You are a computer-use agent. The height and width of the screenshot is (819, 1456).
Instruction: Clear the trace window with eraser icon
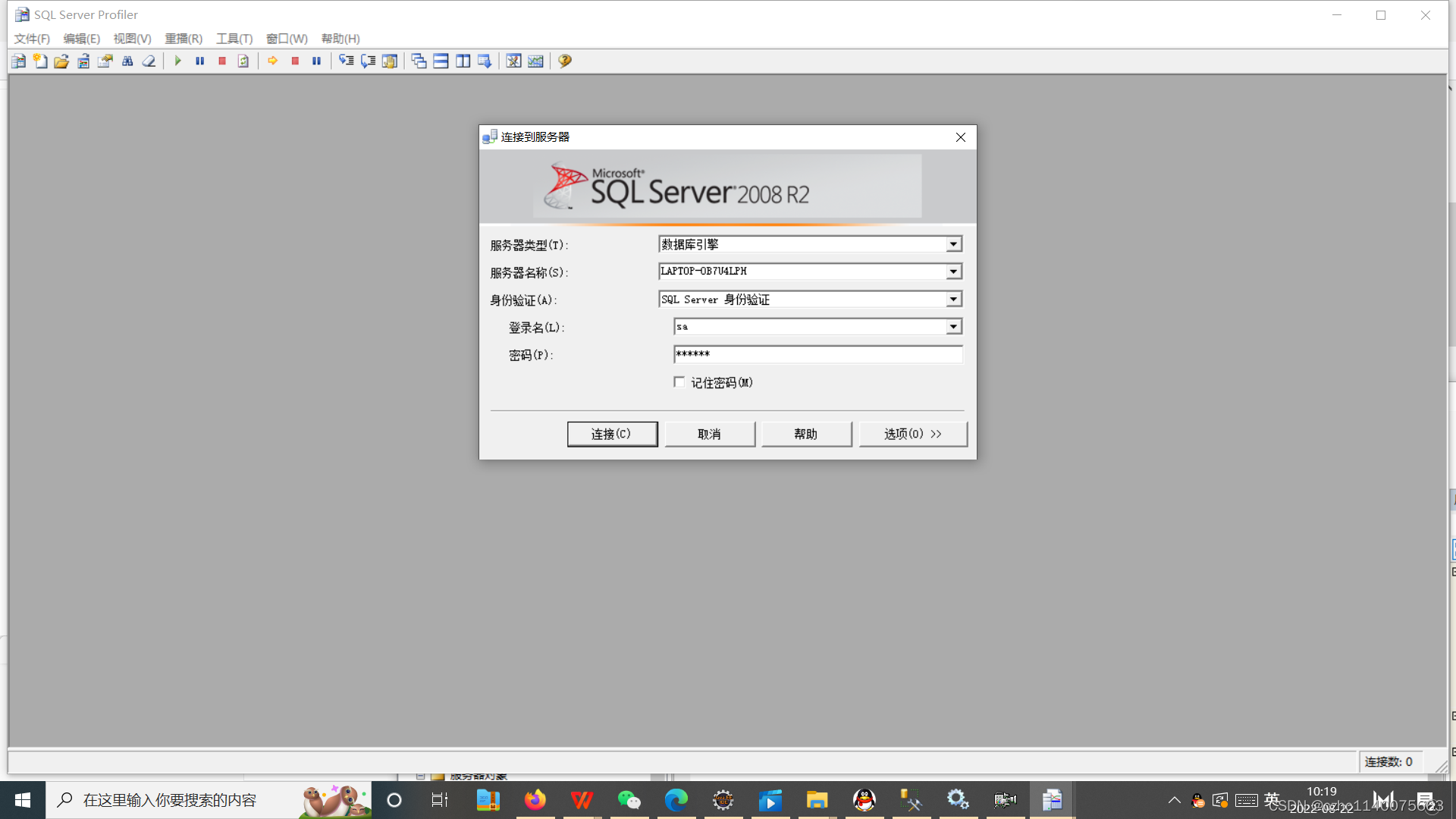tap(149, 61)
